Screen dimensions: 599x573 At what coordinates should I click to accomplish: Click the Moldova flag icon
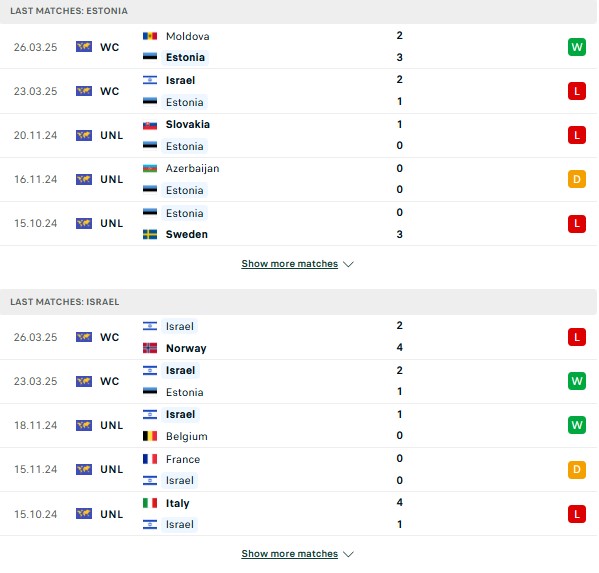[150, 36]
